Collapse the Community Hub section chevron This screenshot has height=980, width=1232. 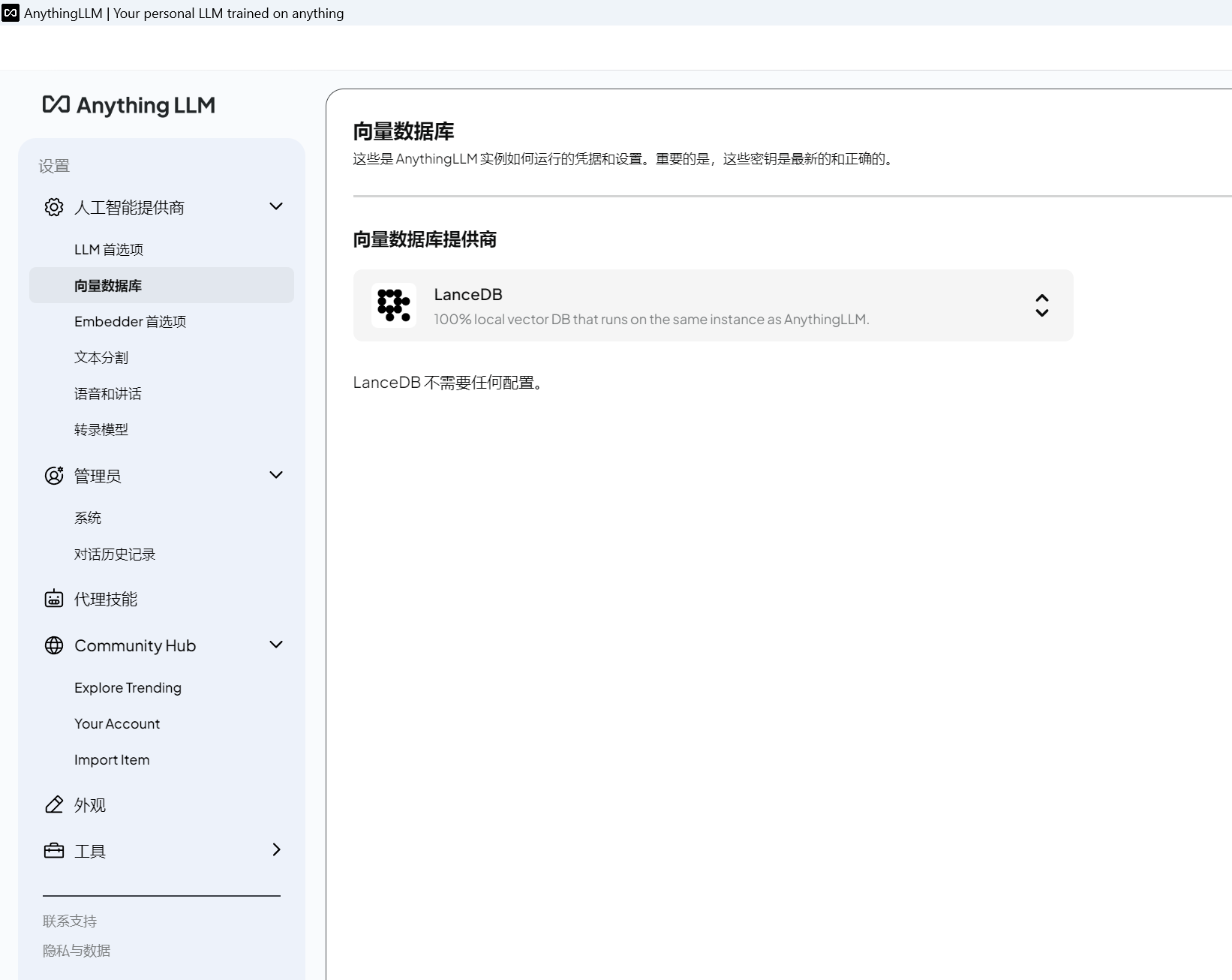click(276, 645)
